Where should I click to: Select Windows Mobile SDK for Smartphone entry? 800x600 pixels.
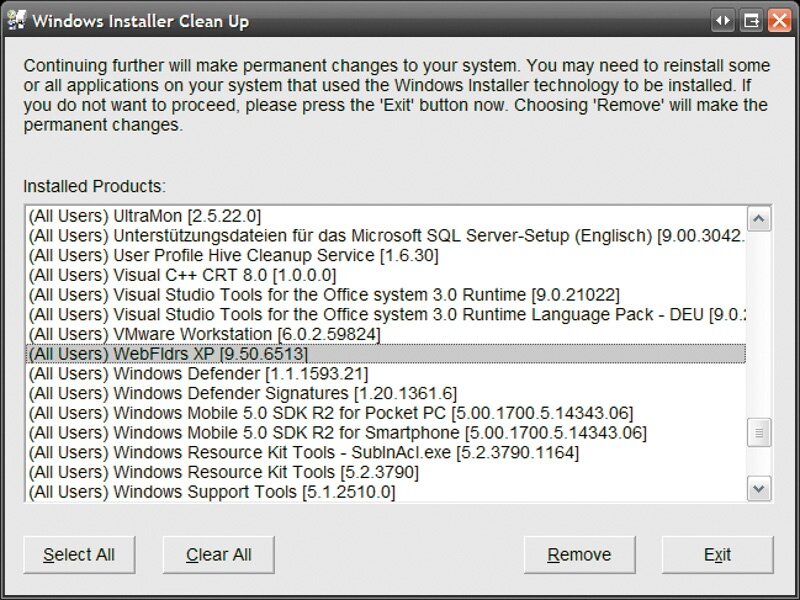pyautogui.click(x=337, y=432)
